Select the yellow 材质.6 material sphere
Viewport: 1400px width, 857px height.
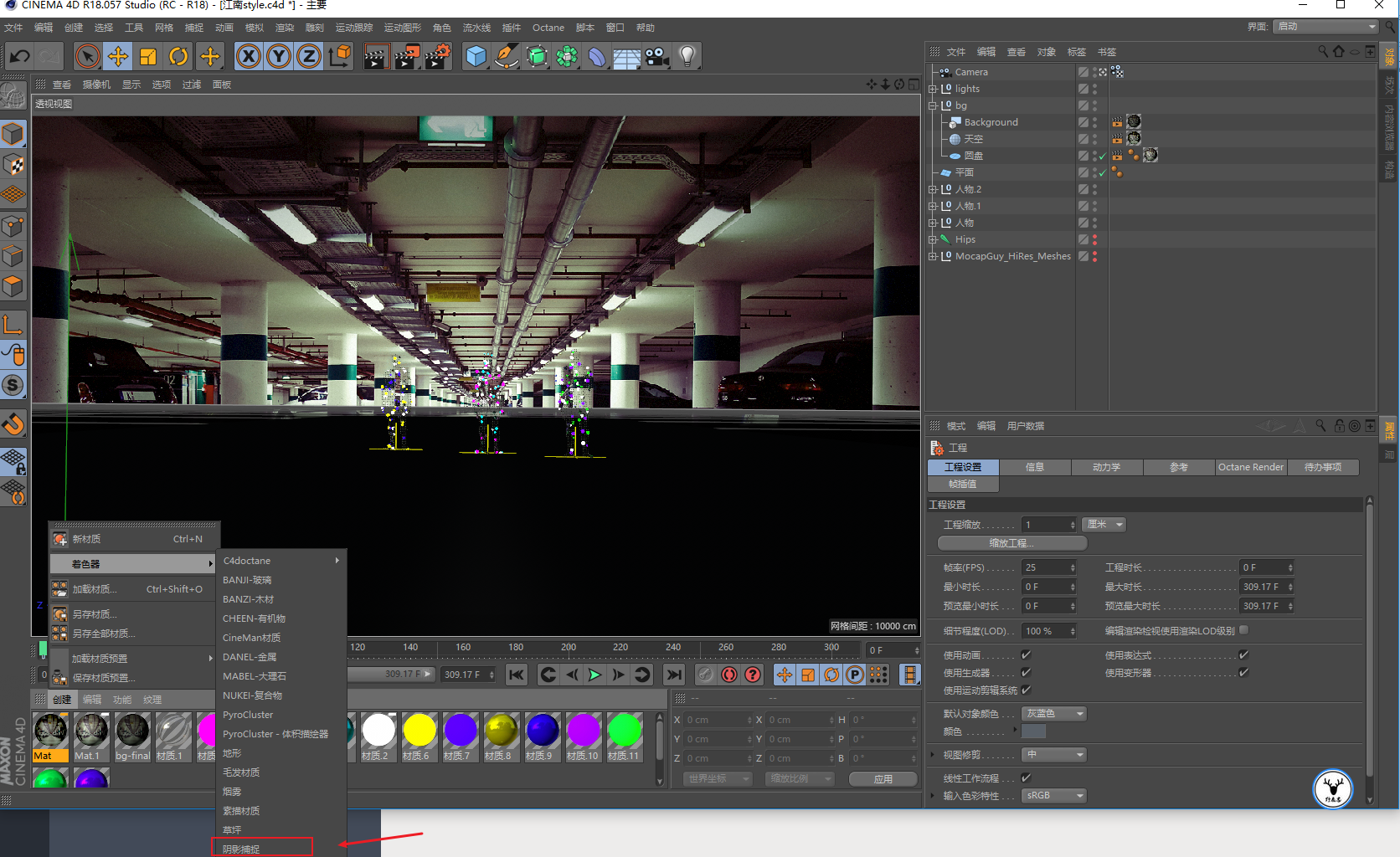[x=419, y=731]
